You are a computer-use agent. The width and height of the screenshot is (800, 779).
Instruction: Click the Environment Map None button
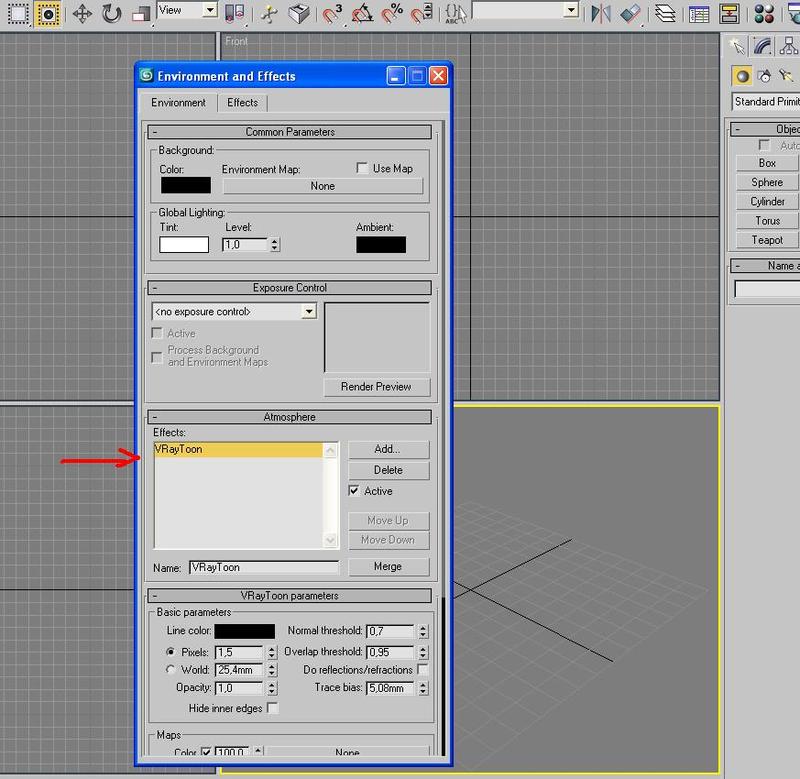322,186
